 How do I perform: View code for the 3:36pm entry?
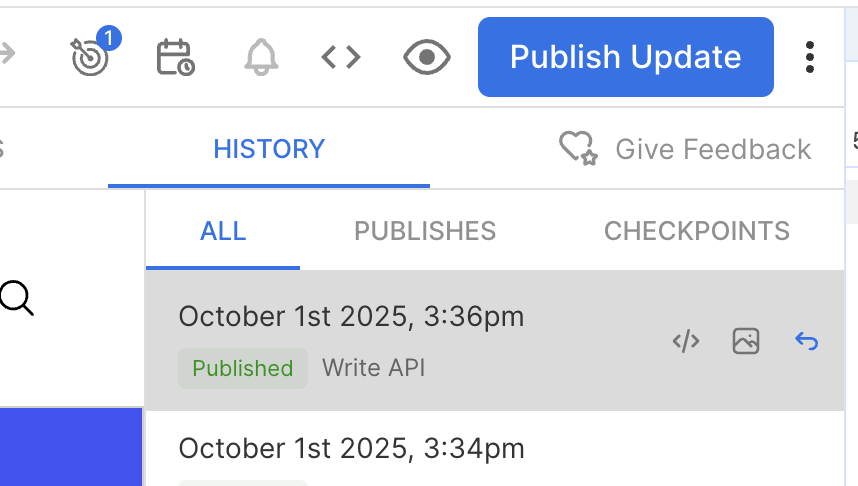685,342
